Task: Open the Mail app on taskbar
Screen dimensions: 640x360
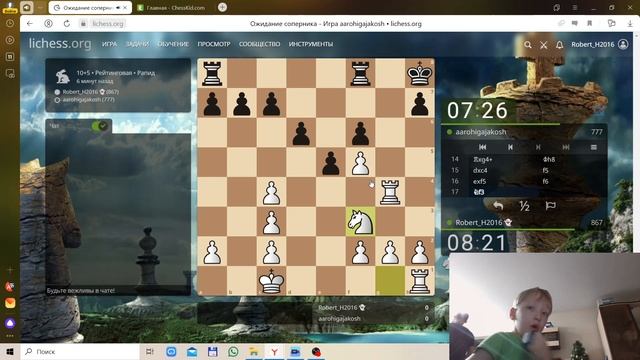Action: pyautogui.click(x=192, y=352)
